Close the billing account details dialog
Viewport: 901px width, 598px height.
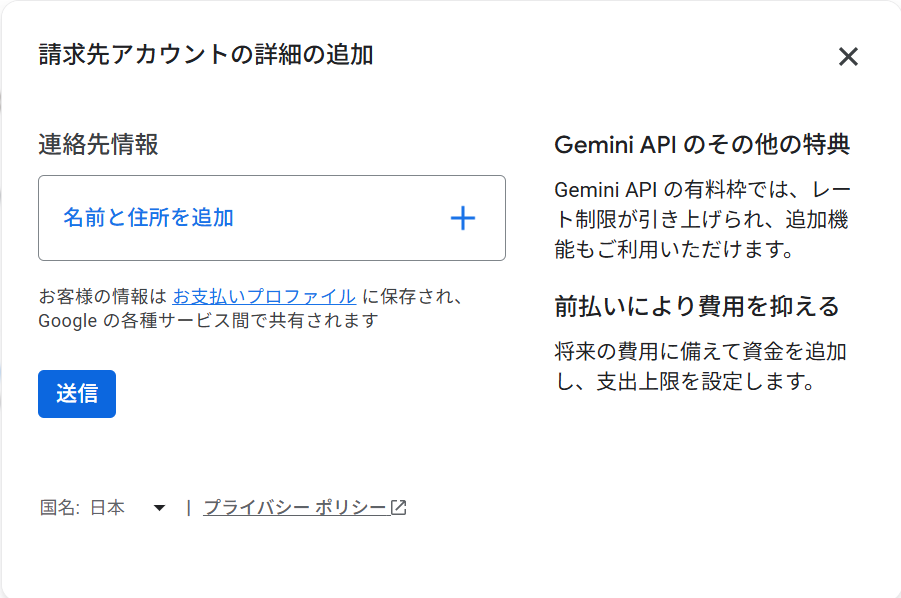848,57
